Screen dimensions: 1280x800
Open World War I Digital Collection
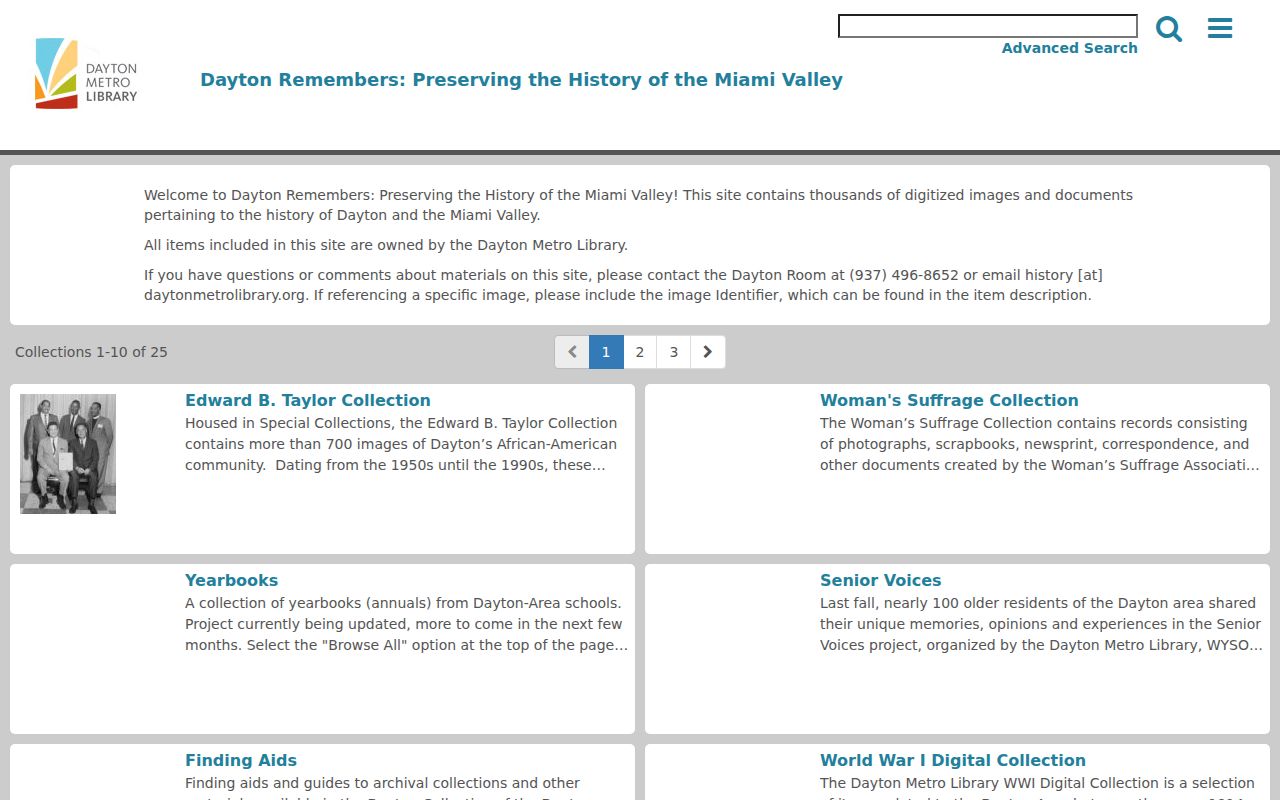(953, 760)
